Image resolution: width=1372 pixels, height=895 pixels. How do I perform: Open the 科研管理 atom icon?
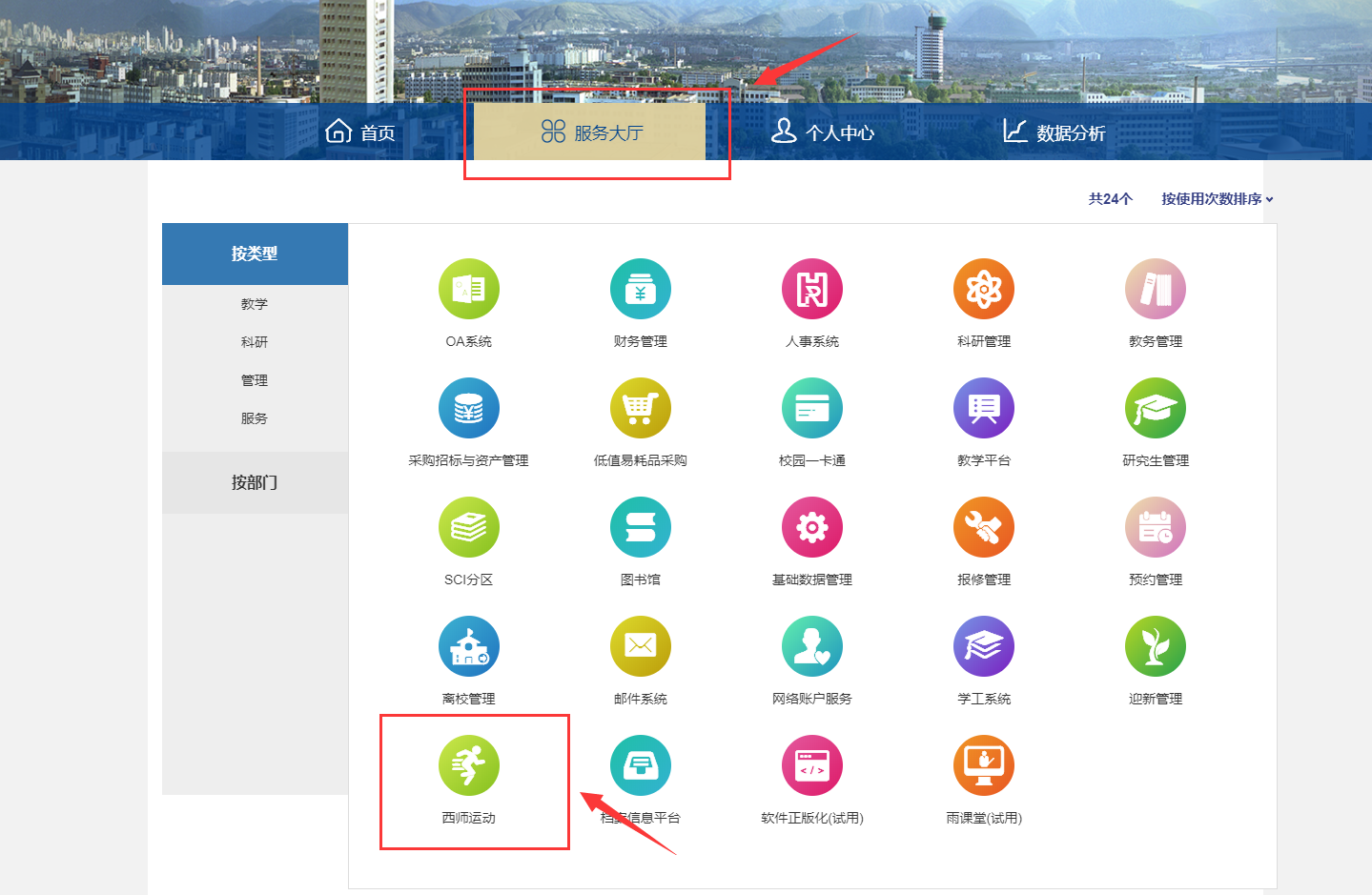pyautogui.click(x=983, y=289)
